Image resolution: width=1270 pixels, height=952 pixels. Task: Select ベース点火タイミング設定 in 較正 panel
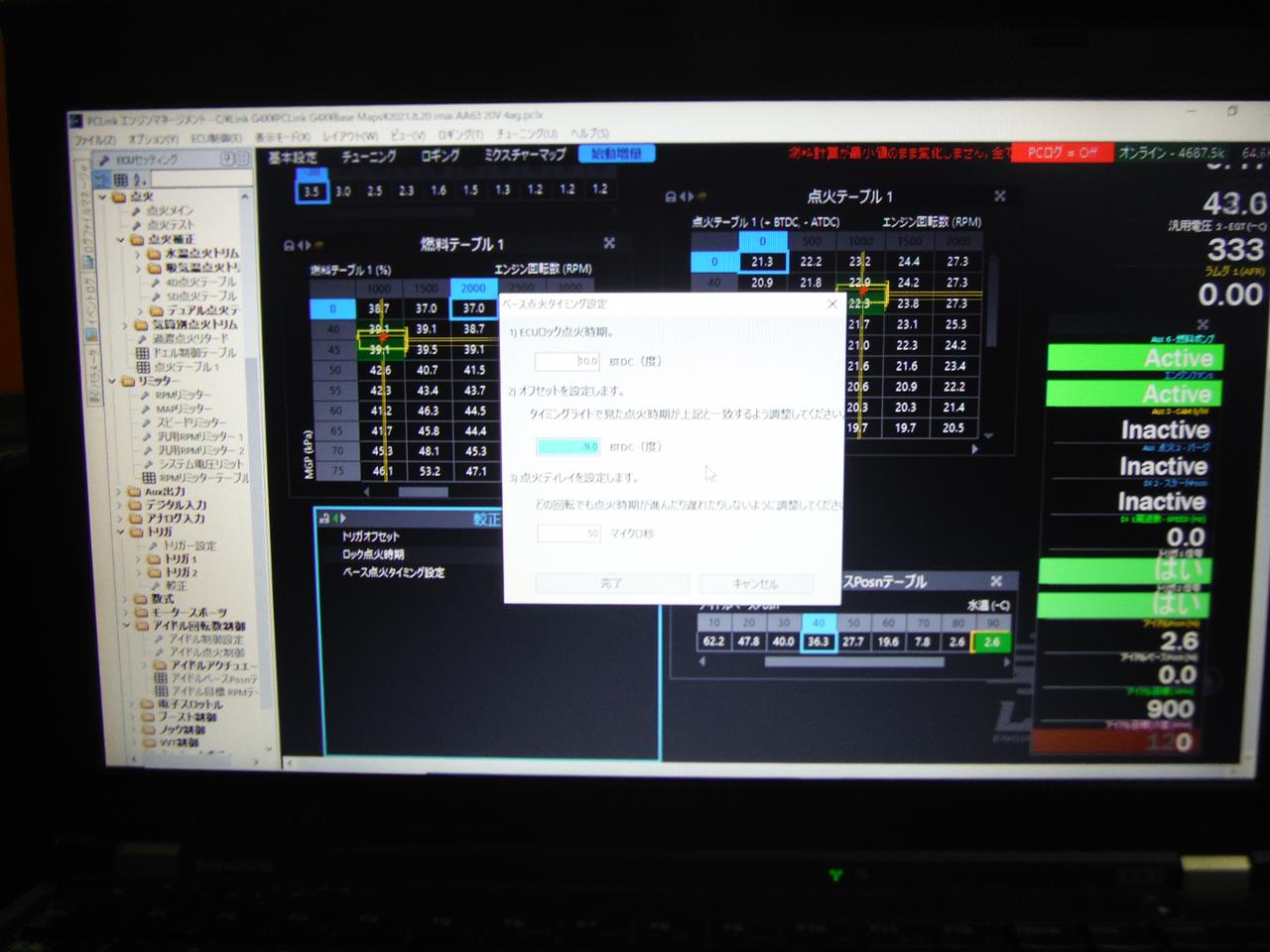(x=393, y=573)
